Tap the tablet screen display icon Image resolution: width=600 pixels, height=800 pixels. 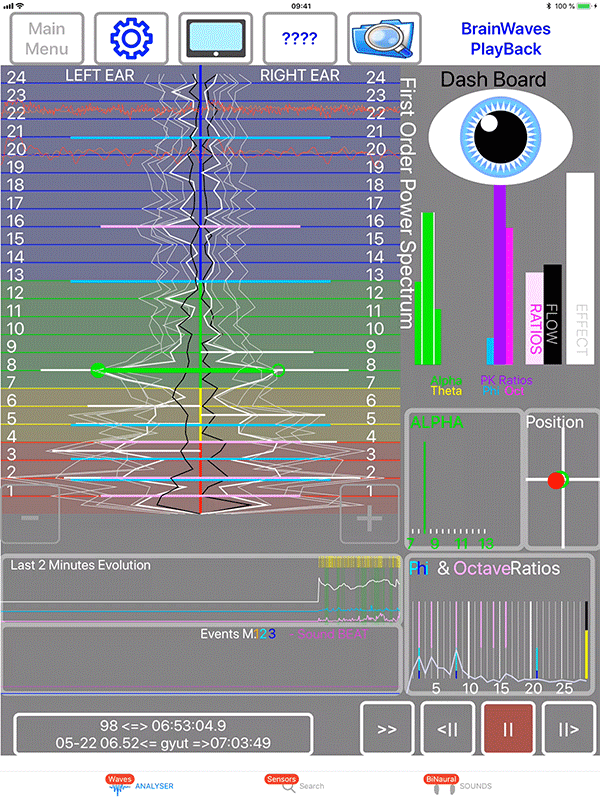[216, 38]
